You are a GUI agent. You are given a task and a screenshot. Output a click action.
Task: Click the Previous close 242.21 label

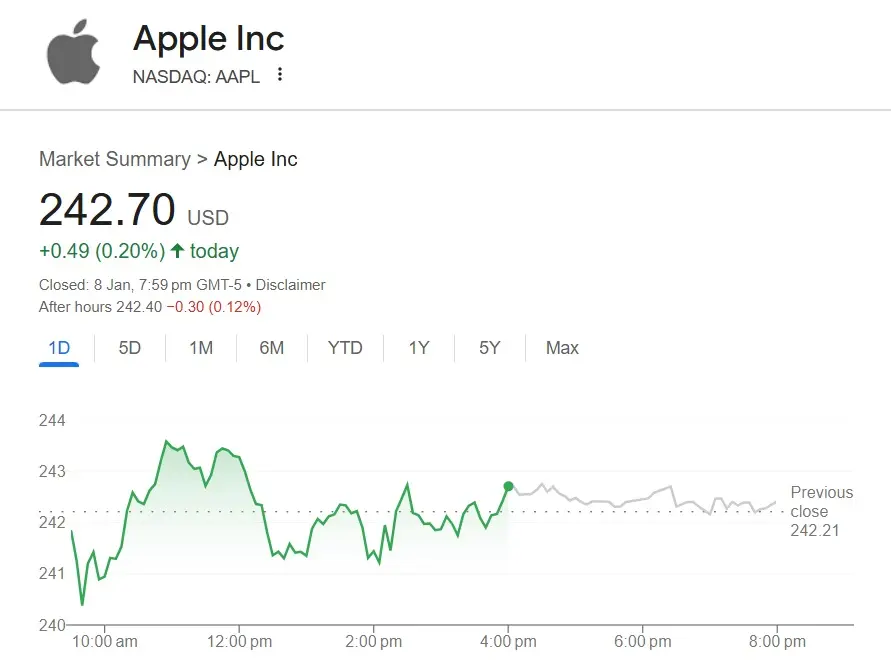821,511
